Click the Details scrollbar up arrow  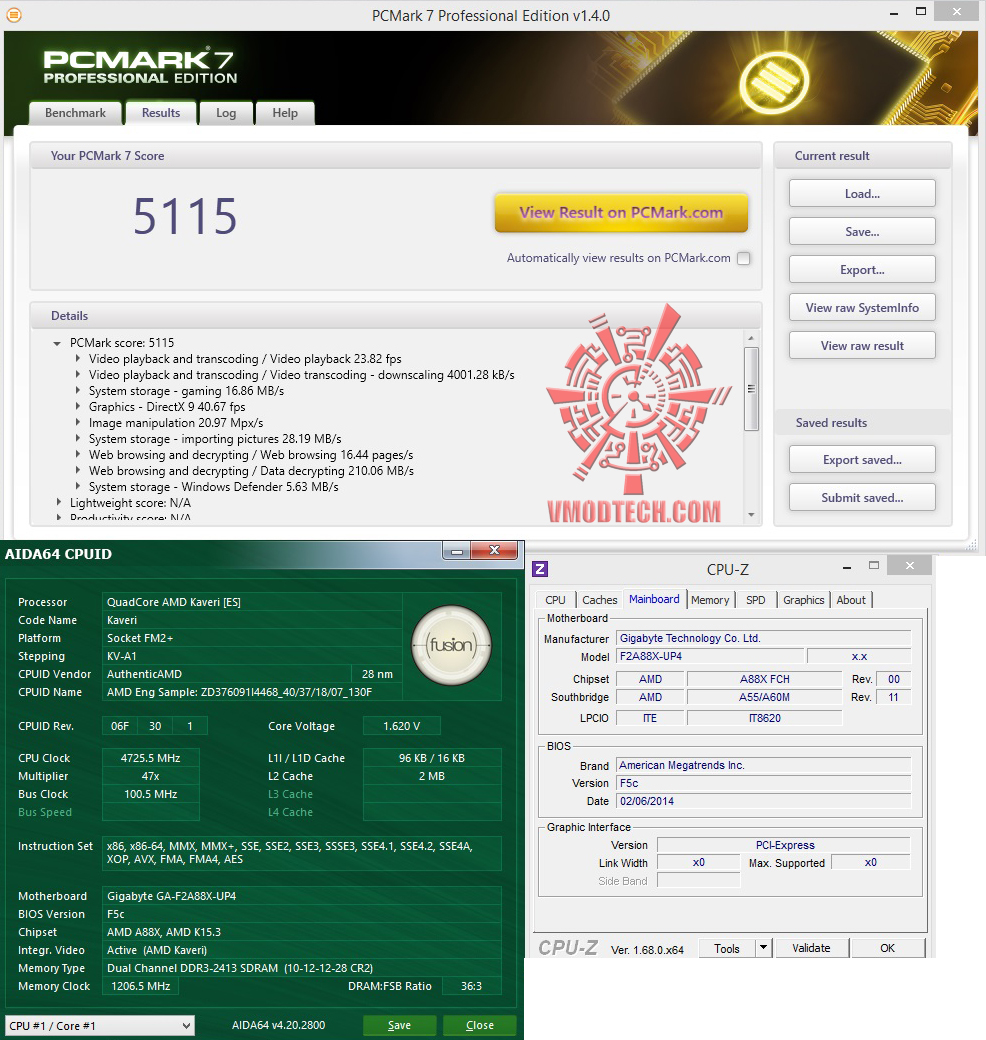coord(751,338)
